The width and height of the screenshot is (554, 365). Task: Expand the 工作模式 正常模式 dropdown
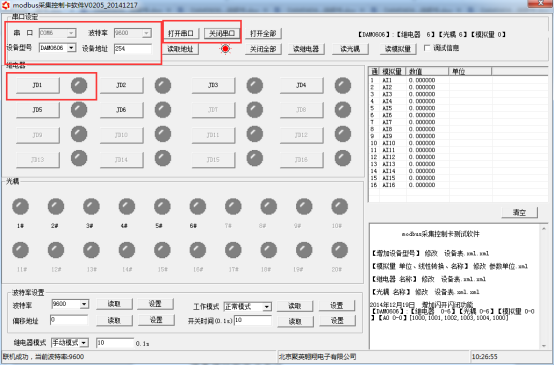point(267,307)
